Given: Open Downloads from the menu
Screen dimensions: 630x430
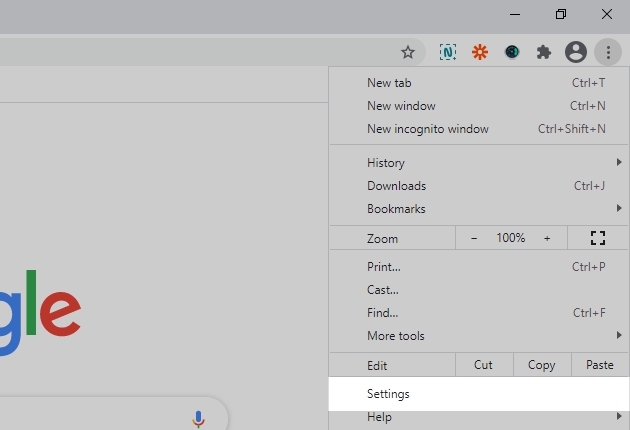Looking at the screenshot, I should coord(397,186).
